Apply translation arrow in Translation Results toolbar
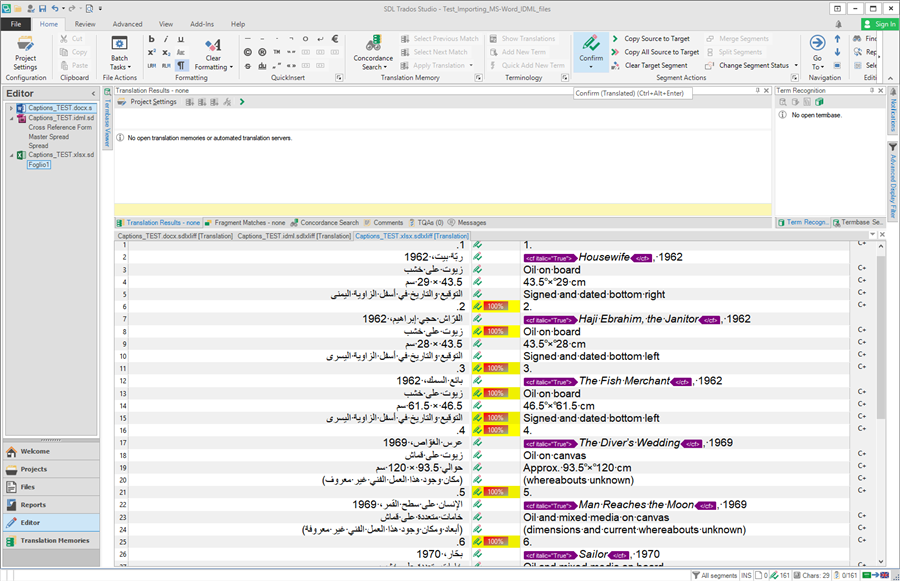The width and height of the screenshot is (900, 581). coord(242,102)
